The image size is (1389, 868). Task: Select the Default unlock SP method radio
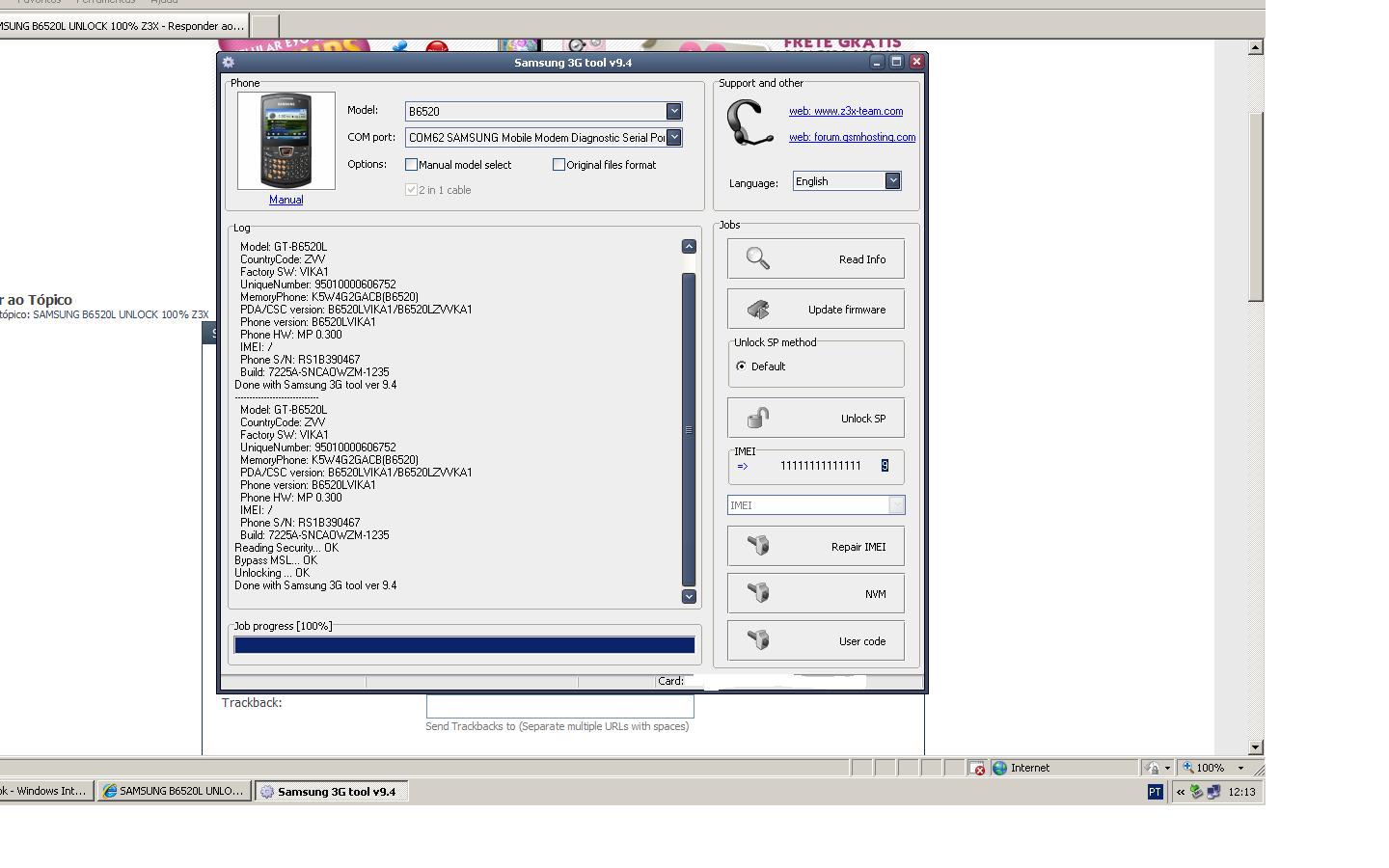coord(741,366)
